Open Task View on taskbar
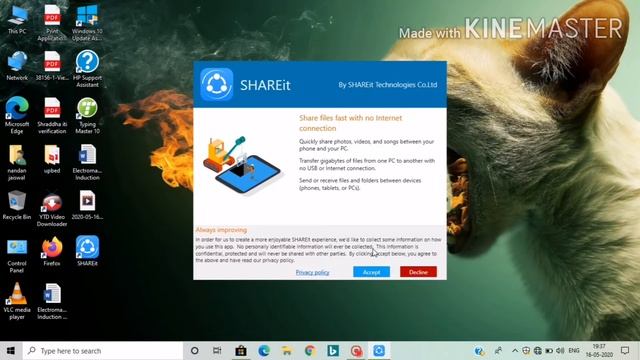The width and height of the screenshot is (640, 360). (217, 351)
